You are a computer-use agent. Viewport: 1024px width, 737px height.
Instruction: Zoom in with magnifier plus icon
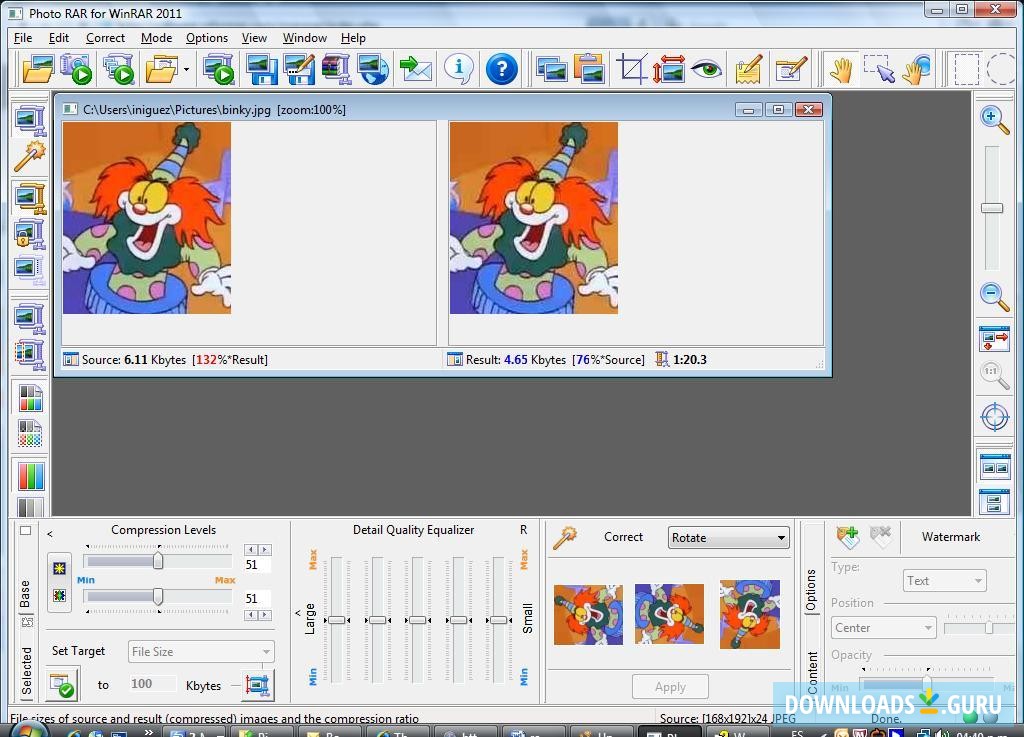click(x=994, y=120)
